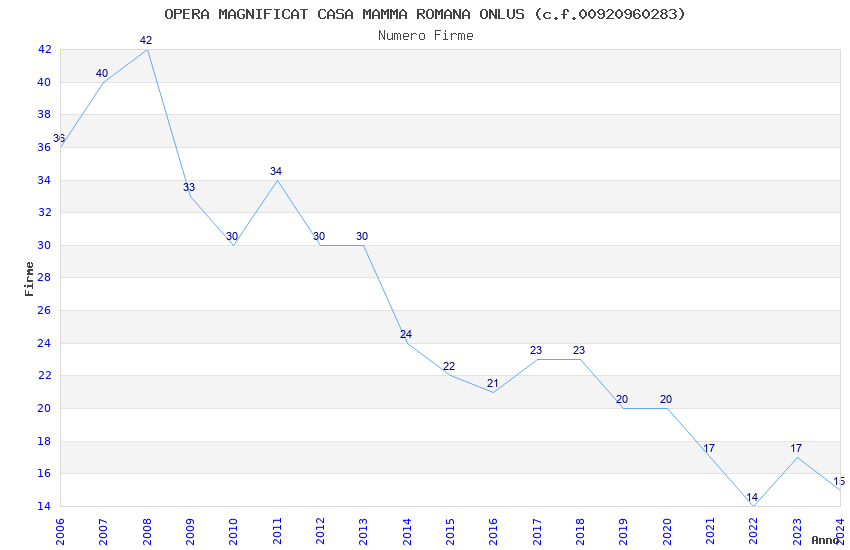The width and height of the screenshot is (850, 550).
Task: Select y-axis tick label 24
Action: pos(44,343)
